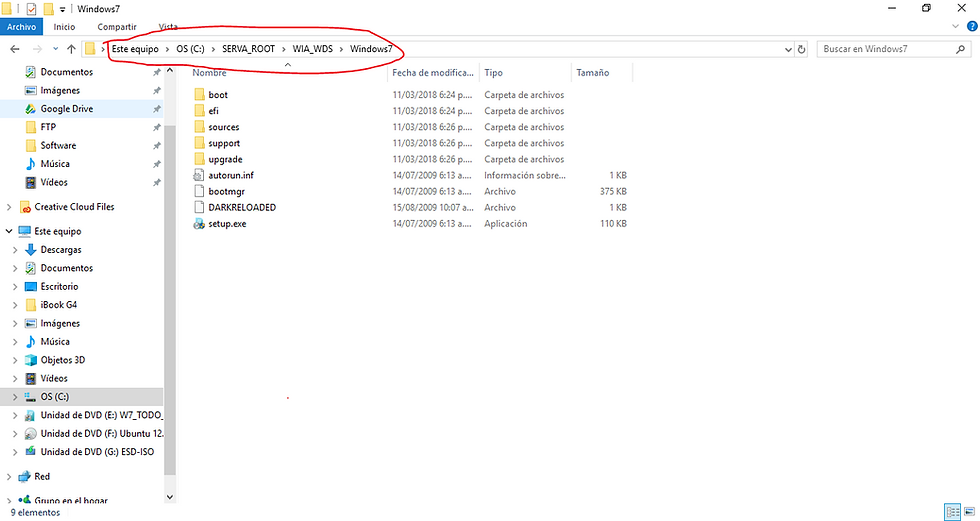Open the Vista ribbon tab

pos(168,27)
